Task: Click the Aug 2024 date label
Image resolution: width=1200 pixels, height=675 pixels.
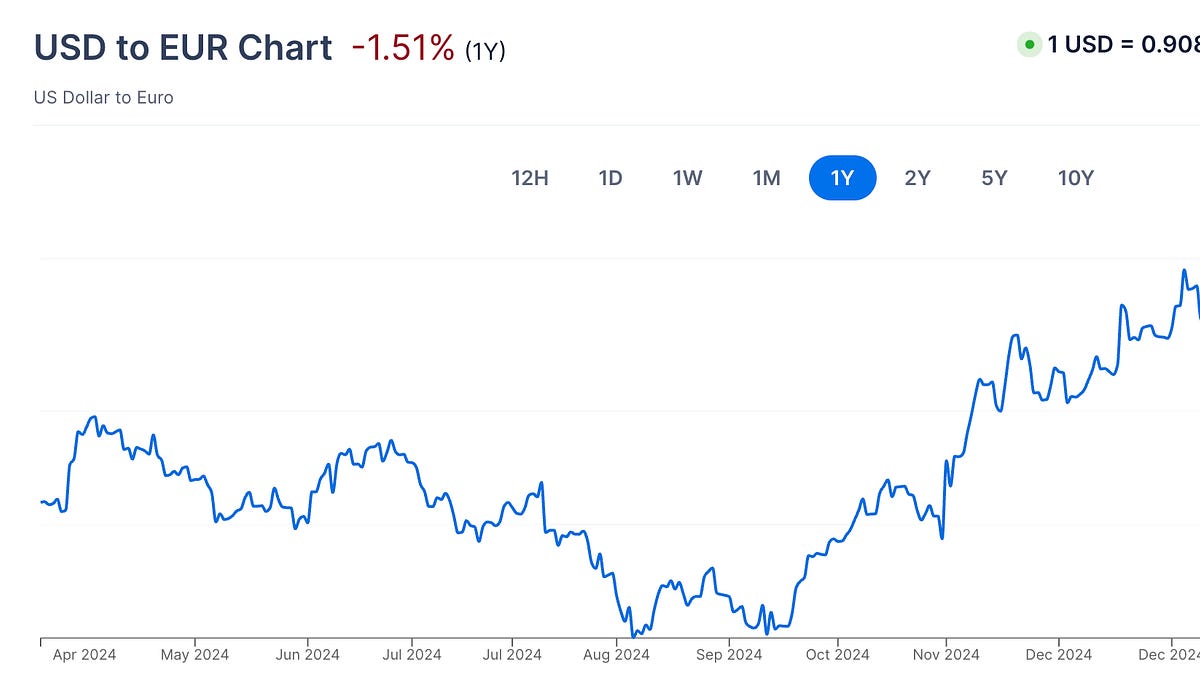Action: pos(619,654)
